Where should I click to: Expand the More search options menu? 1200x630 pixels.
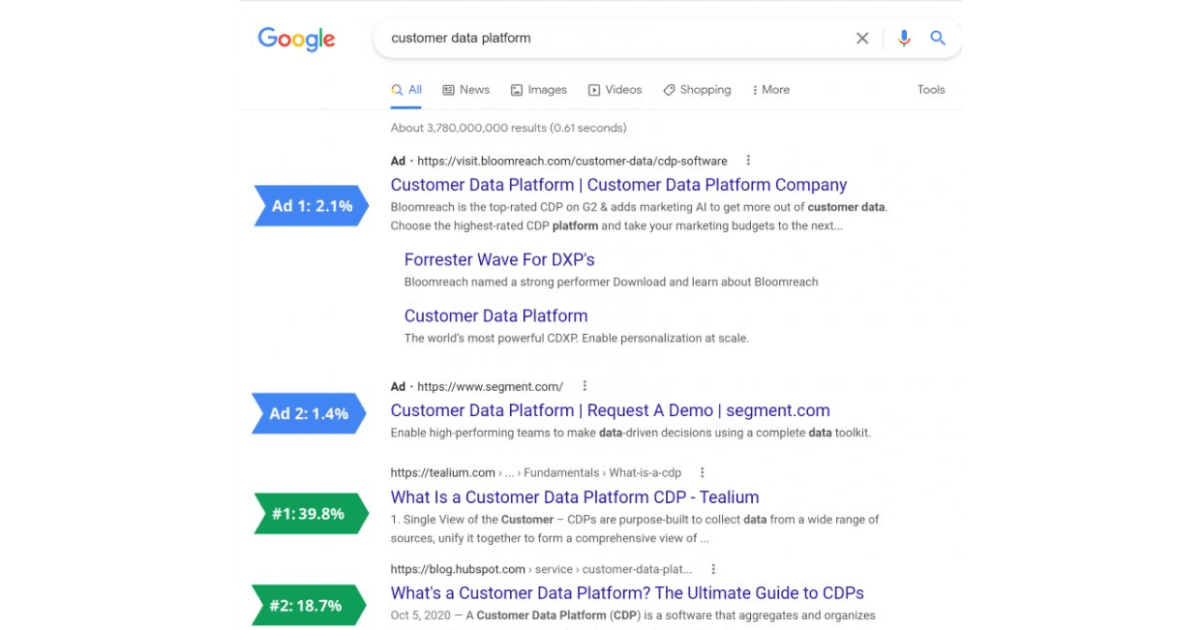click(x=771, y=90)
